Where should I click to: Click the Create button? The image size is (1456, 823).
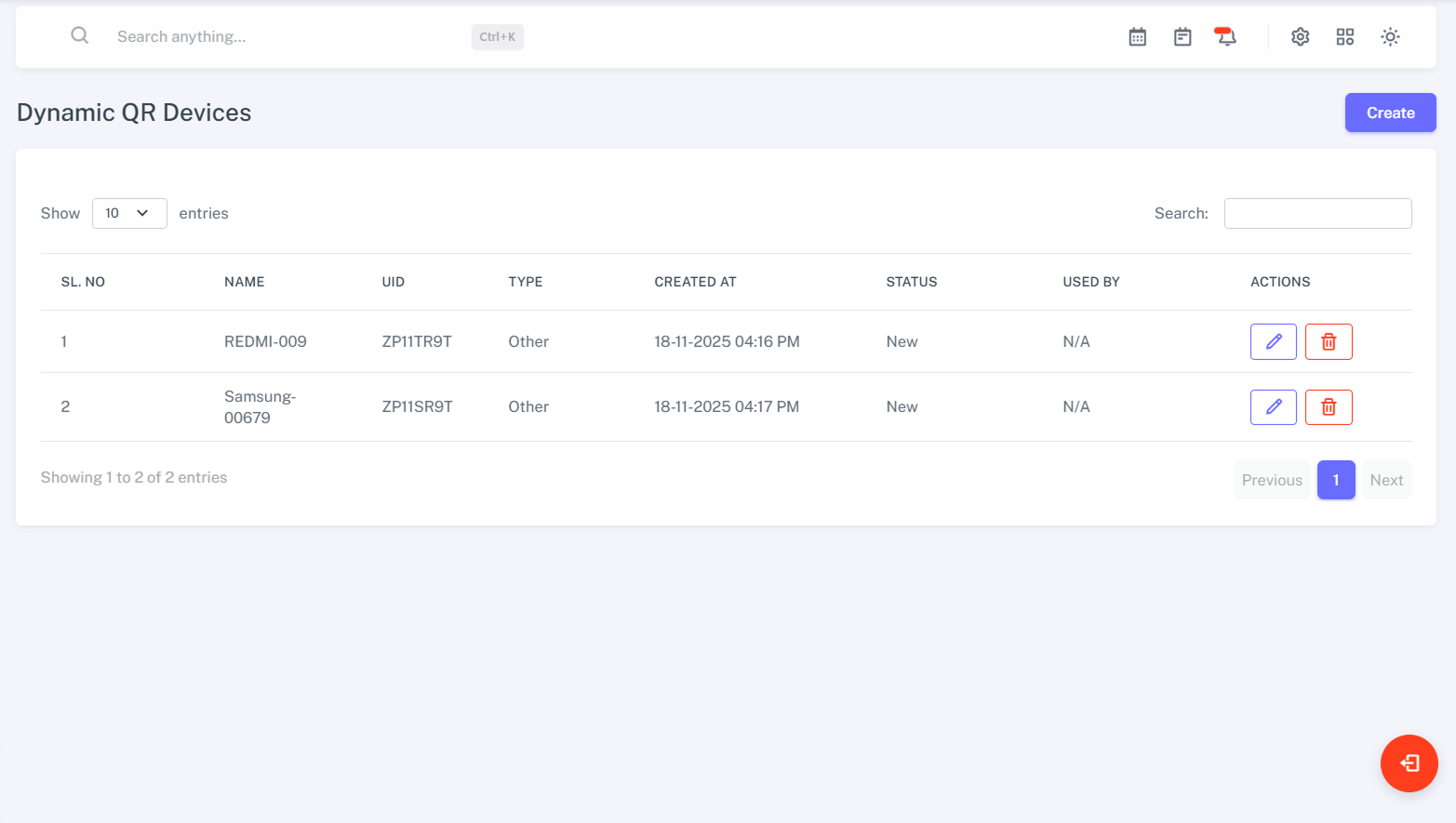coord(1390,113)
